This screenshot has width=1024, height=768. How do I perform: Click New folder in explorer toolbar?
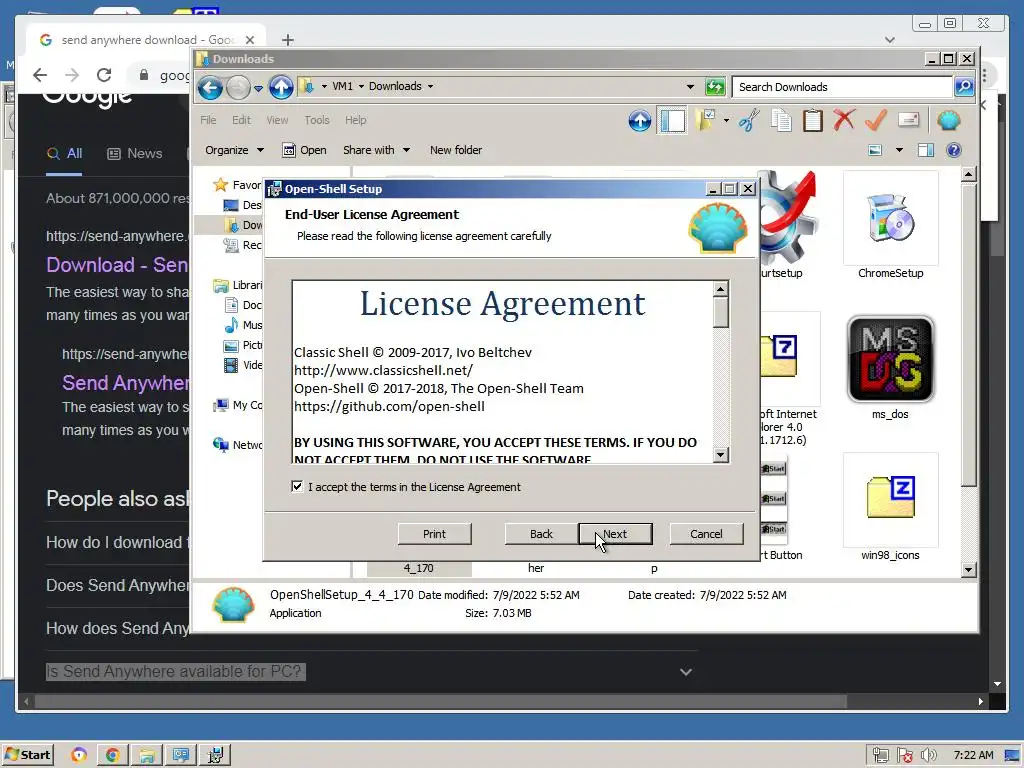point(456,150)
